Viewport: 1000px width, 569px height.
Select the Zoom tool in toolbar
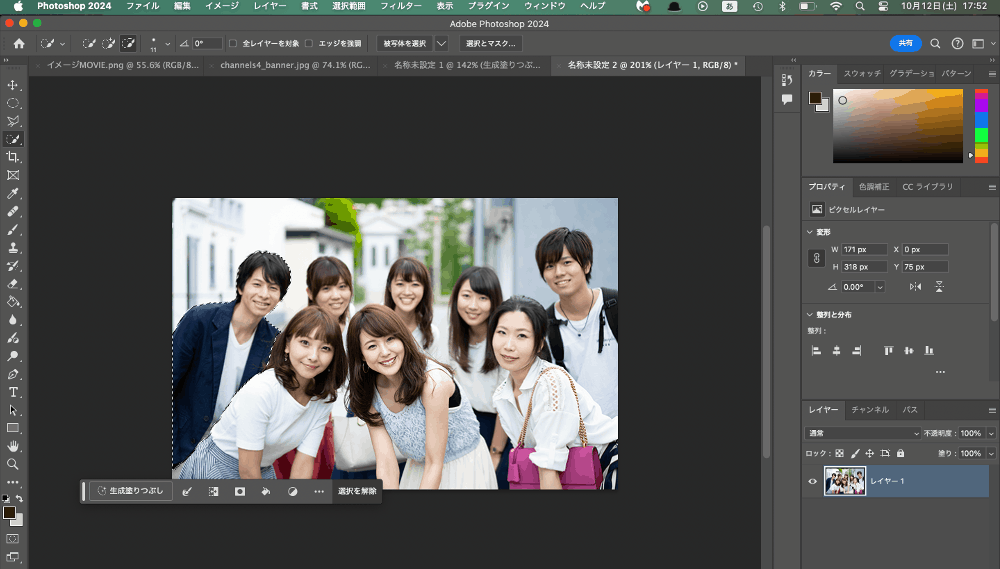pos(14,464)
